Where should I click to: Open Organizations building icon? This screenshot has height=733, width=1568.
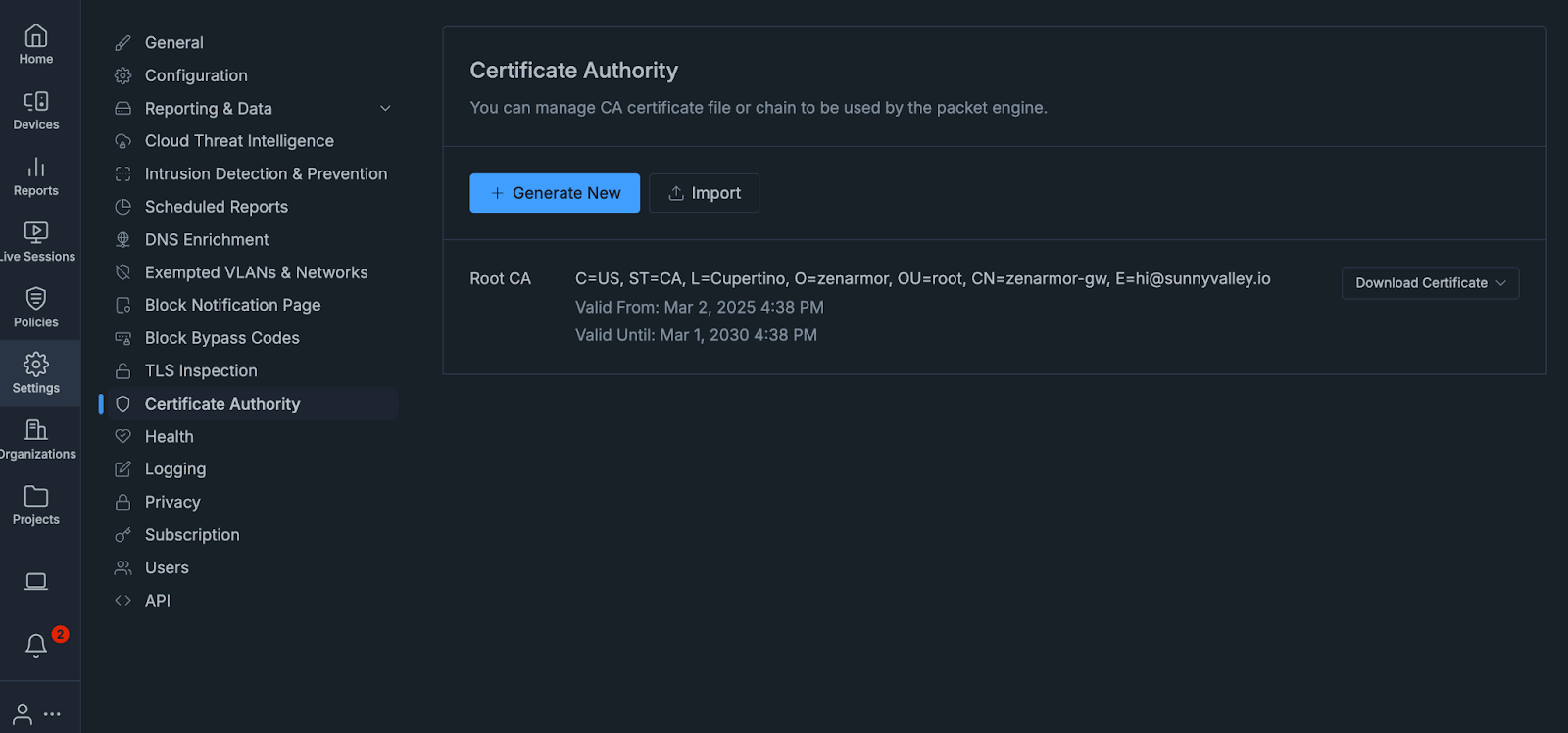click(x=36, y=438)
